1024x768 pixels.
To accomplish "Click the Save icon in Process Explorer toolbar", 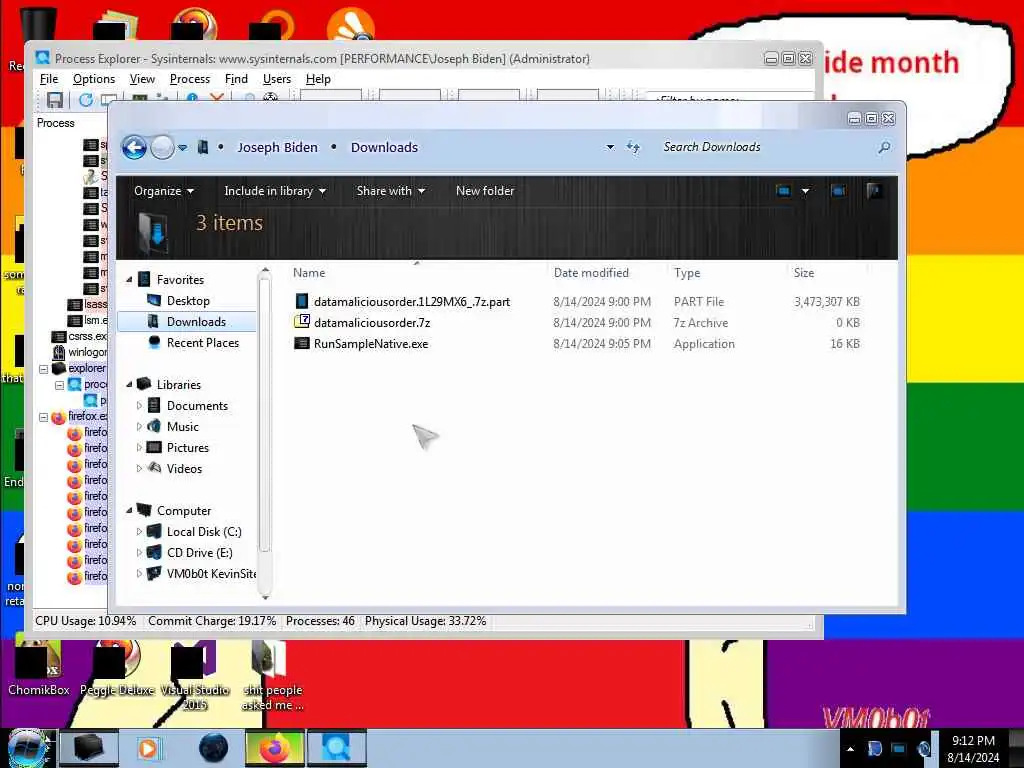I will 54,99.
